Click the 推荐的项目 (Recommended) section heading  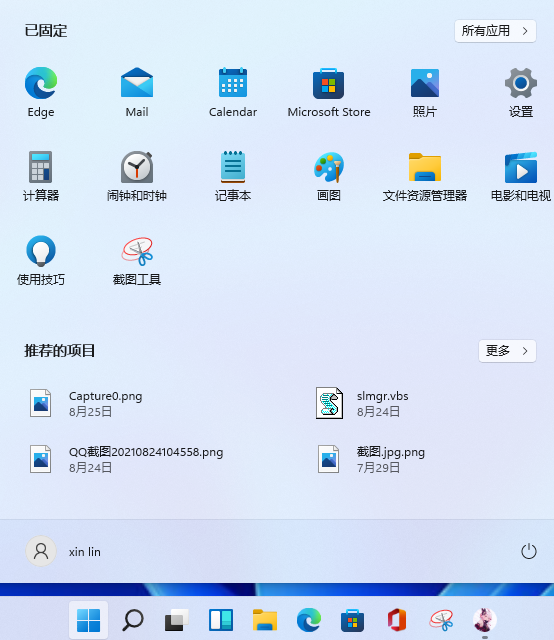[60, 351]
